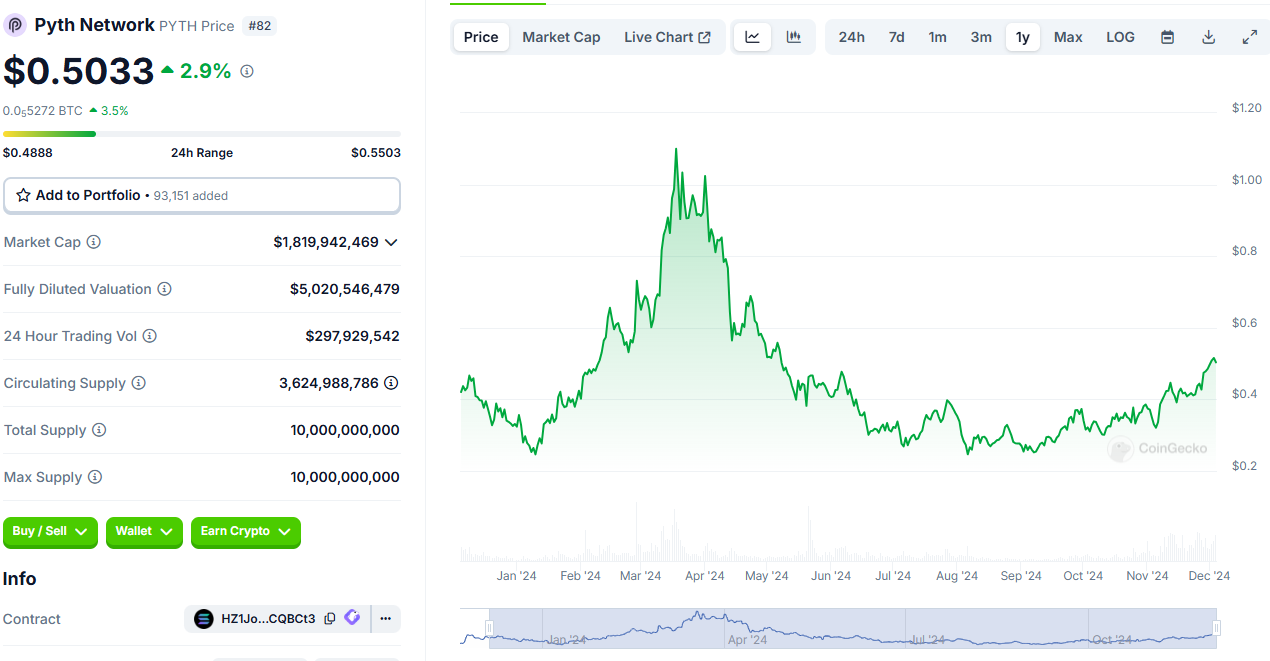Click Fully Diluted Valuation info icon
This screenshot has height=661, width=1270.
164,289
